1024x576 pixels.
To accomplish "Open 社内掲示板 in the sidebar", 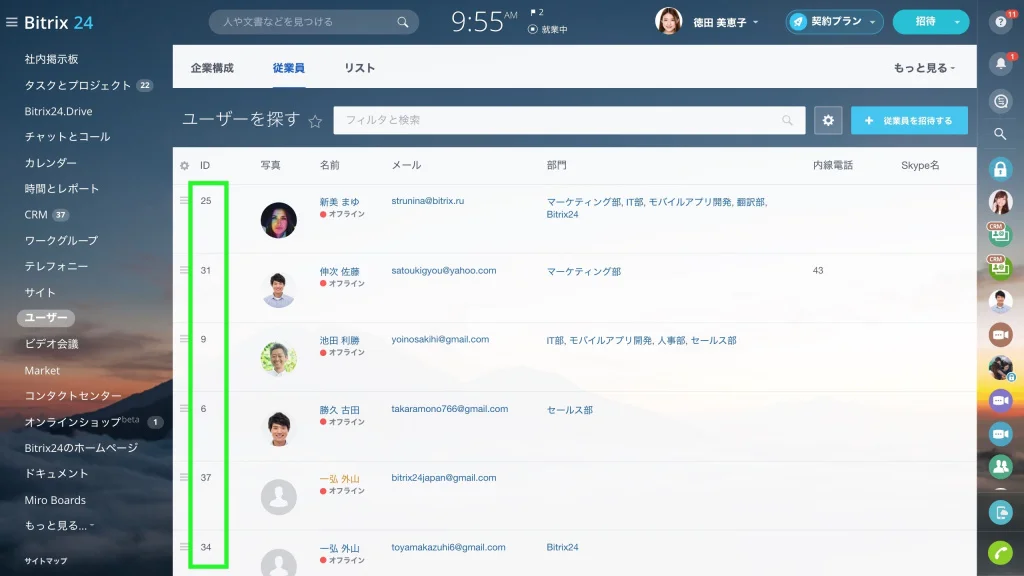I will 52,59.
